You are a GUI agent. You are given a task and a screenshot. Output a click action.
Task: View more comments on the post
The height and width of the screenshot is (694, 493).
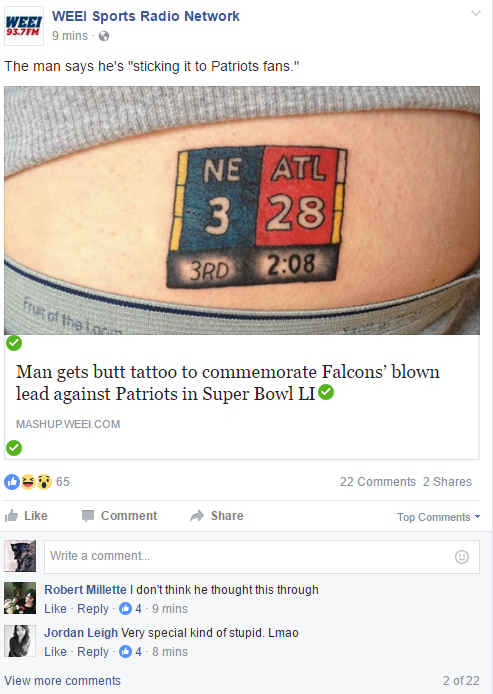[x=62, y=680]
